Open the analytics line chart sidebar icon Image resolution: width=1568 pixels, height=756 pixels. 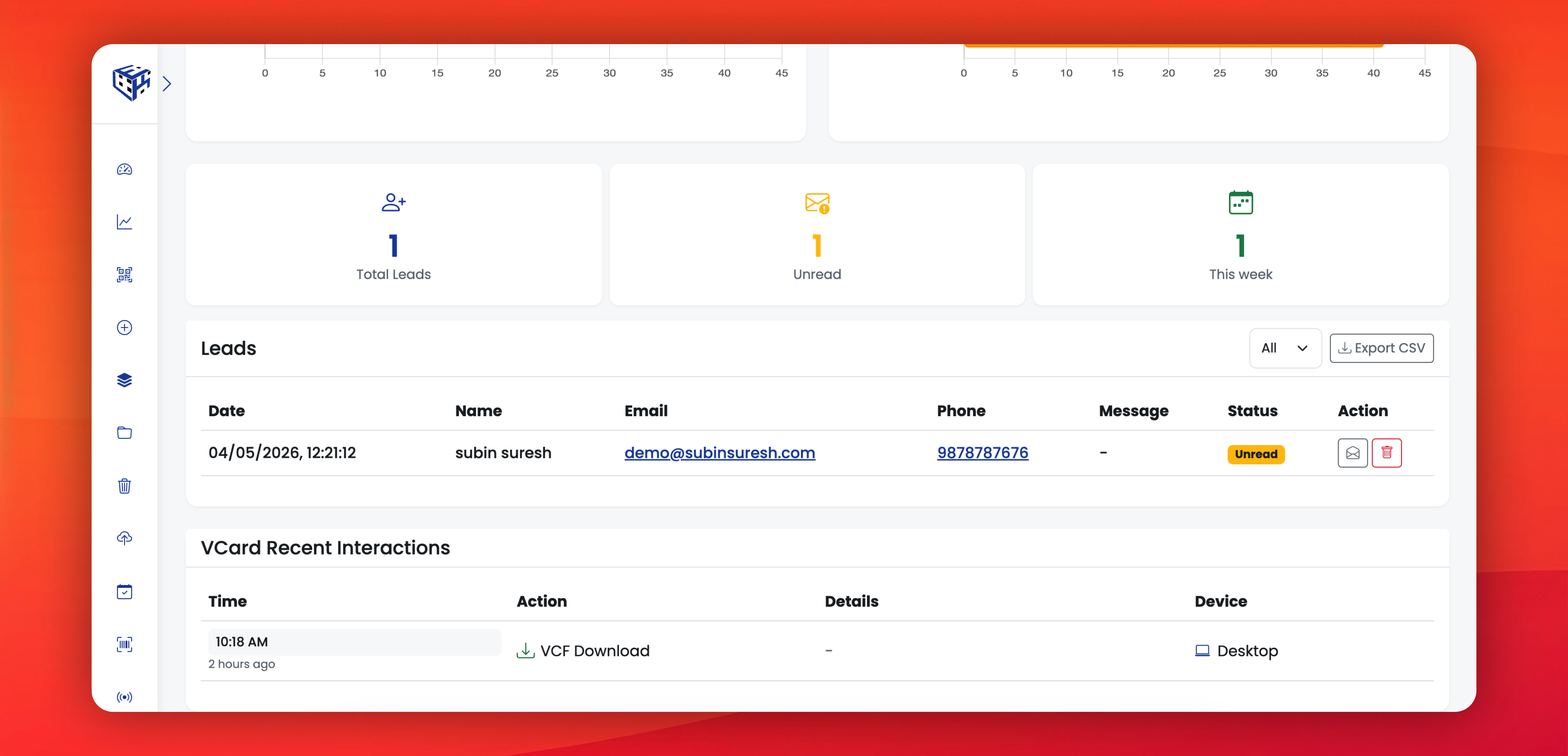(124, 222)
